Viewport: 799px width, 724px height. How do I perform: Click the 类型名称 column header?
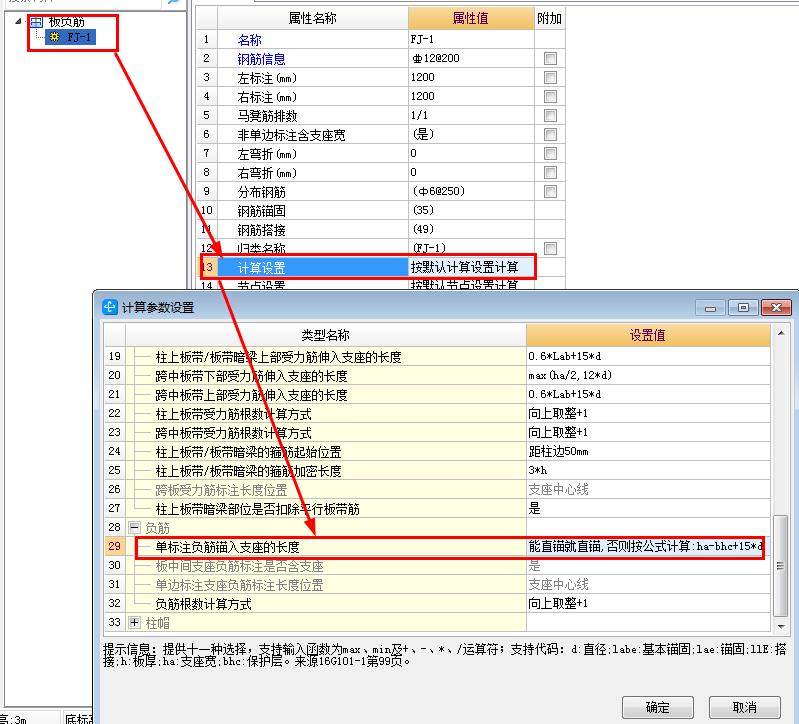pyautogui.click(x=325, y=335)
